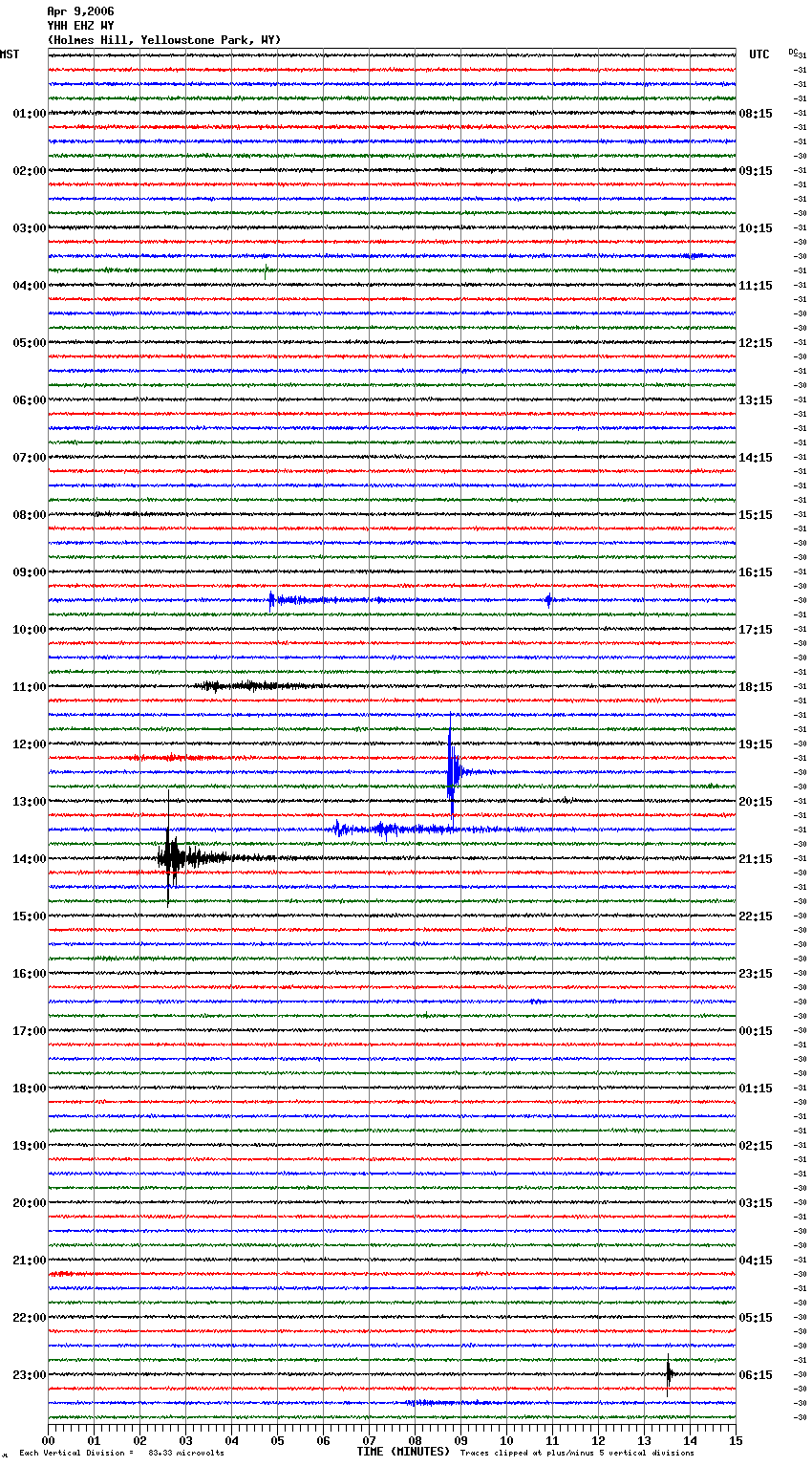Select the 07:00 MST hour label
This screenshot has width=812, height=1466.
29,458
